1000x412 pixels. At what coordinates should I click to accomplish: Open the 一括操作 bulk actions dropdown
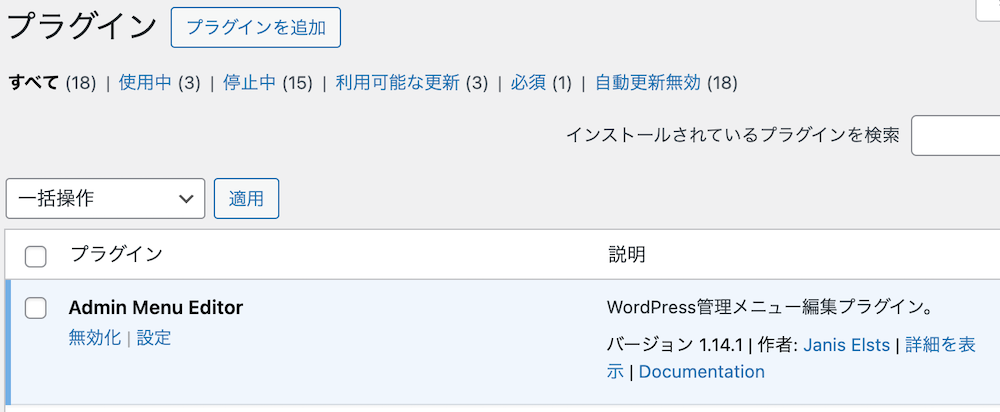click(105, 198)
